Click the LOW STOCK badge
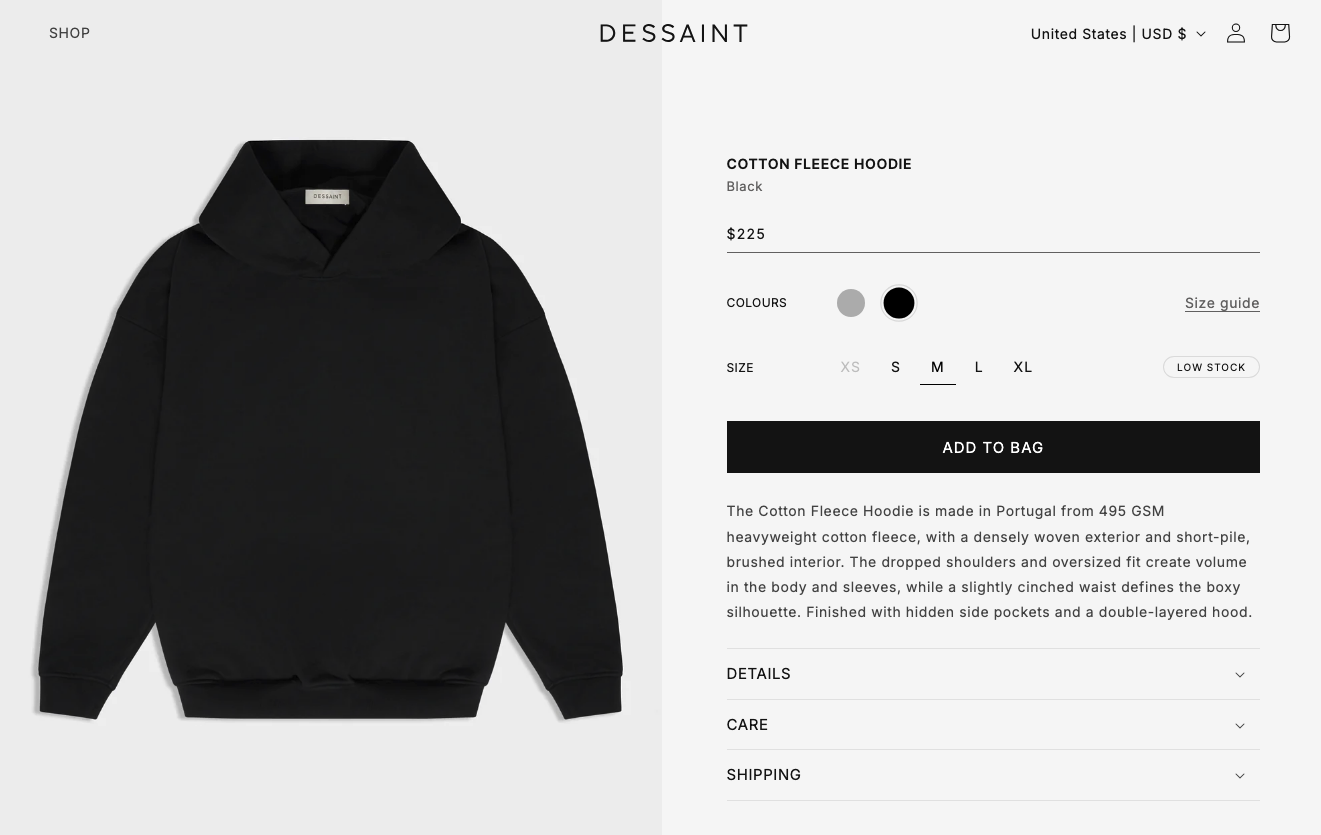This screenshot has height=835, width=1321. coord(1211,367)
